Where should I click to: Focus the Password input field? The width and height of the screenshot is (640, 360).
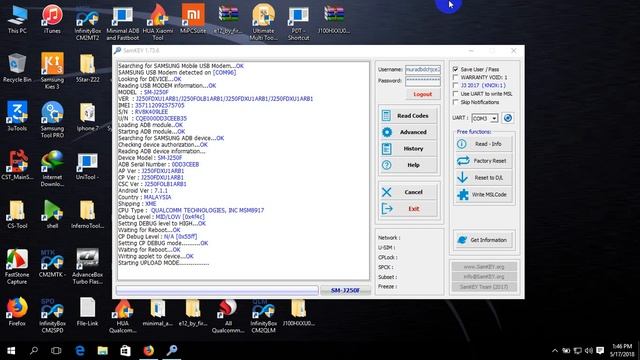click(x=422, y=81)
